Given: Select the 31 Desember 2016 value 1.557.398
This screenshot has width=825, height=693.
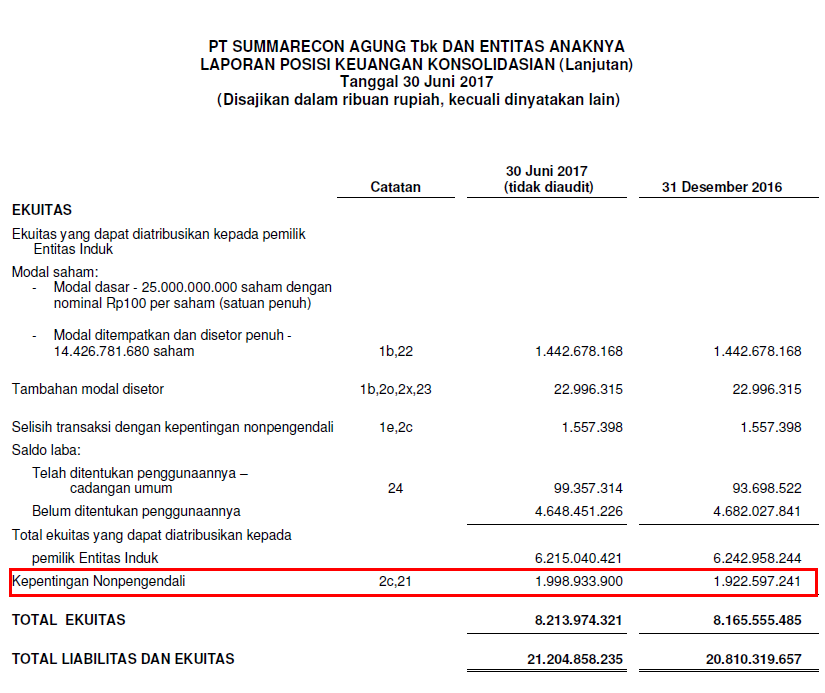Looking at the screenshot, I should point(770,427).
